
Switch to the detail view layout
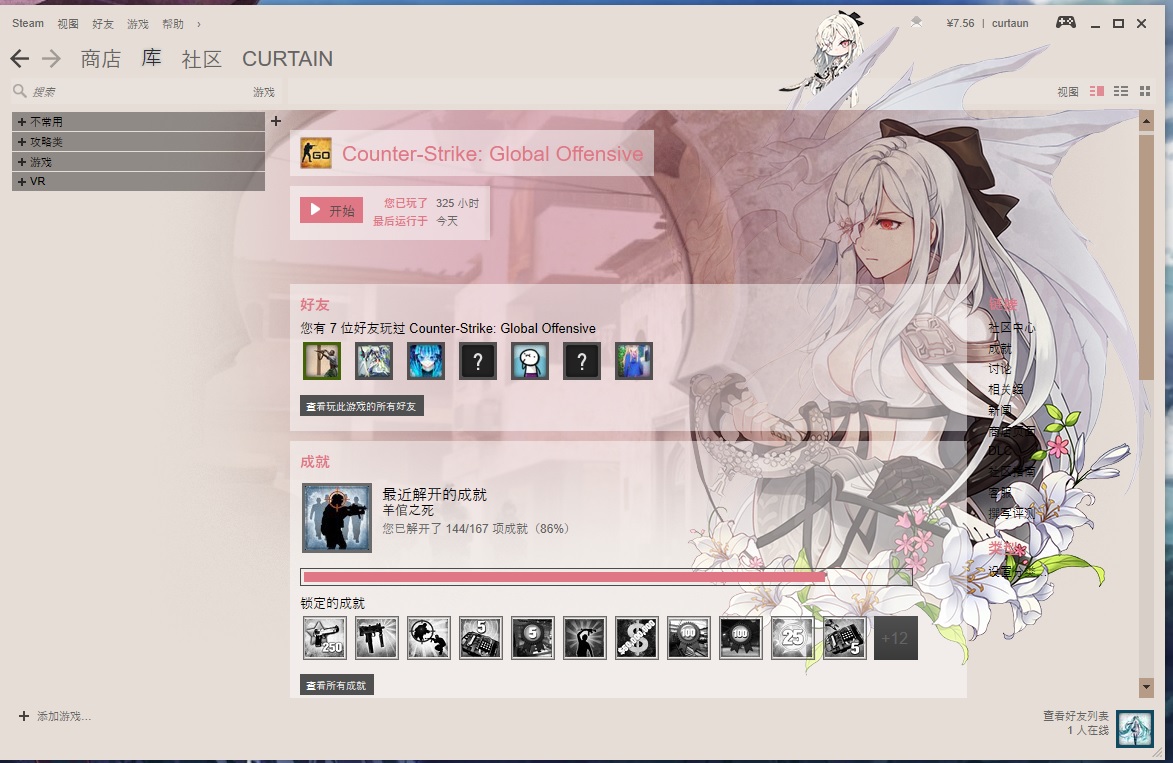tap(1097, 91)
